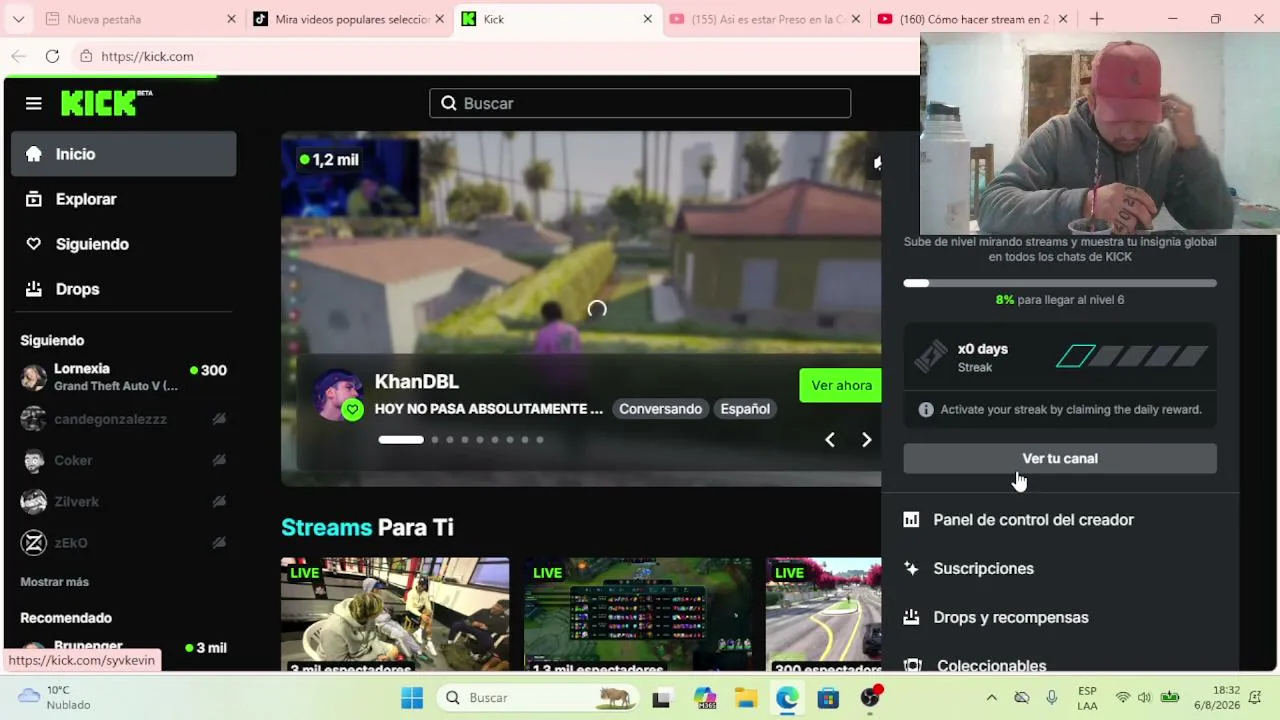
Task: Open Drops in the sidebar
Action: click(x=124, y=289)
